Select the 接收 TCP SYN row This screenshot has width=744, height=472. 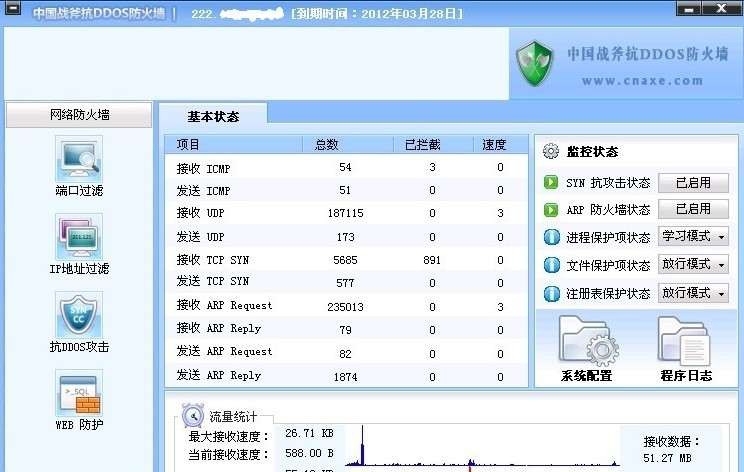point(346,259)
